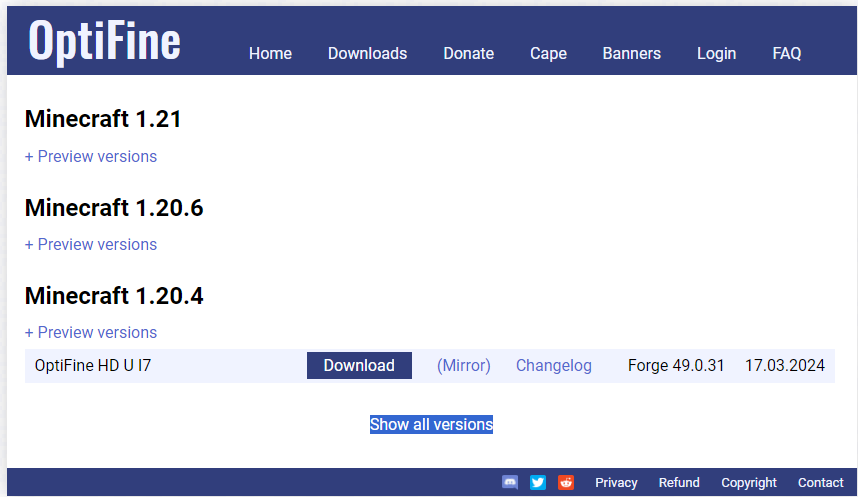Open the Cape menu item

548,54
